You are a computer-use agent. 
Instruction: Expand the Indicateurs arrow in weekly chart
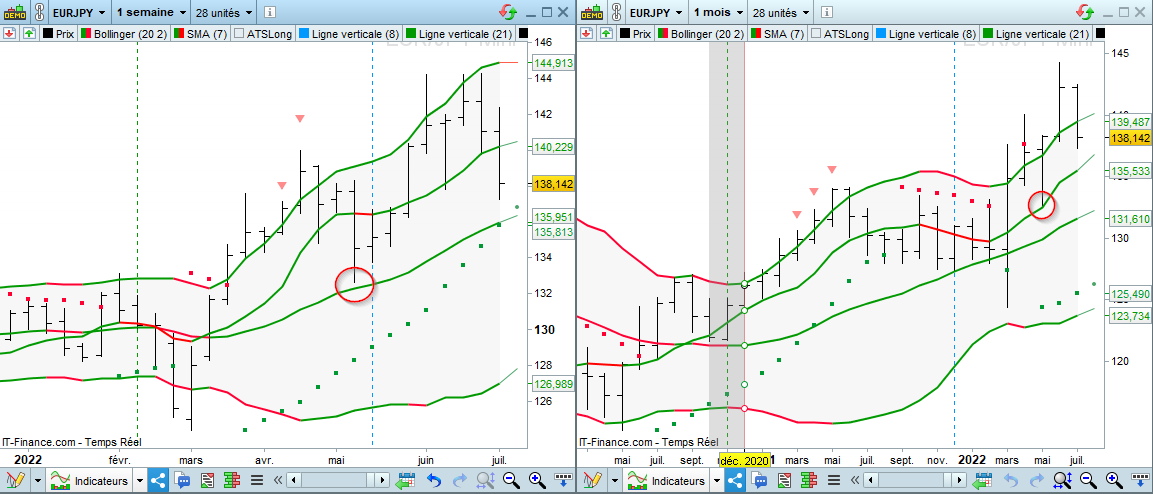coord(140,481)
